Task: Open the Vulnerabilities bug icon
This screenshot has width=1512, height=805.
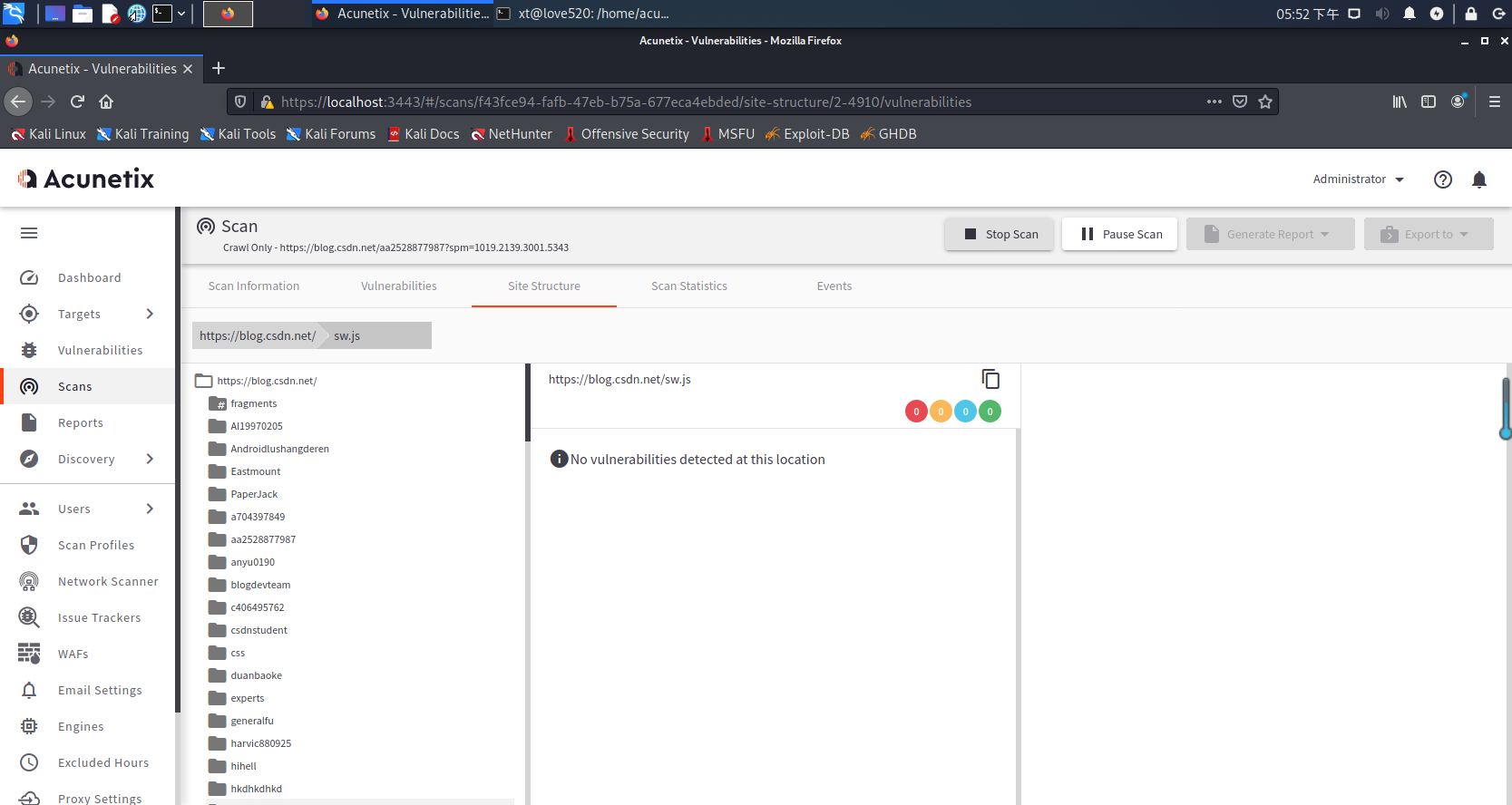Action: tap(29, 350)
